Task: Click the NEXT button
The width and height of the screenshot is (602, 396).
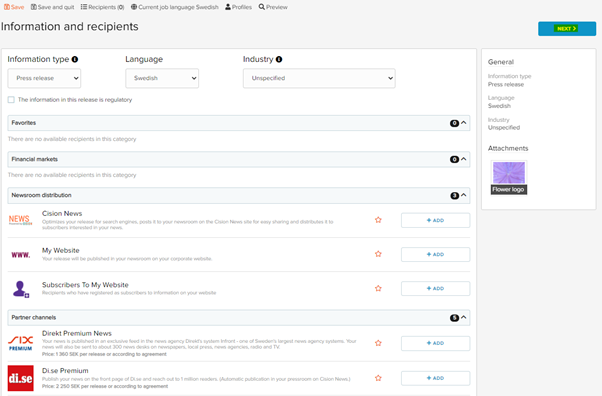Action: (x=567, y=28)
